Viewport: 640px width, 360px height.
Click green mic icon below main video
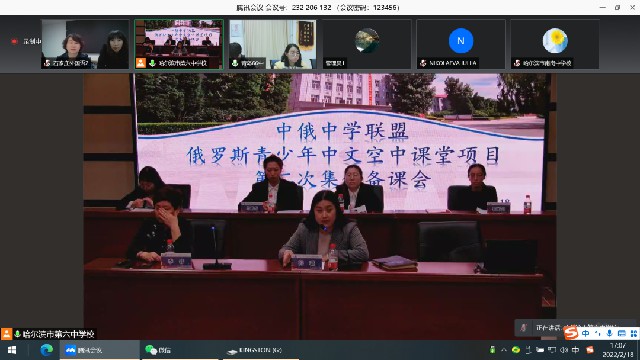click(18, 334)
